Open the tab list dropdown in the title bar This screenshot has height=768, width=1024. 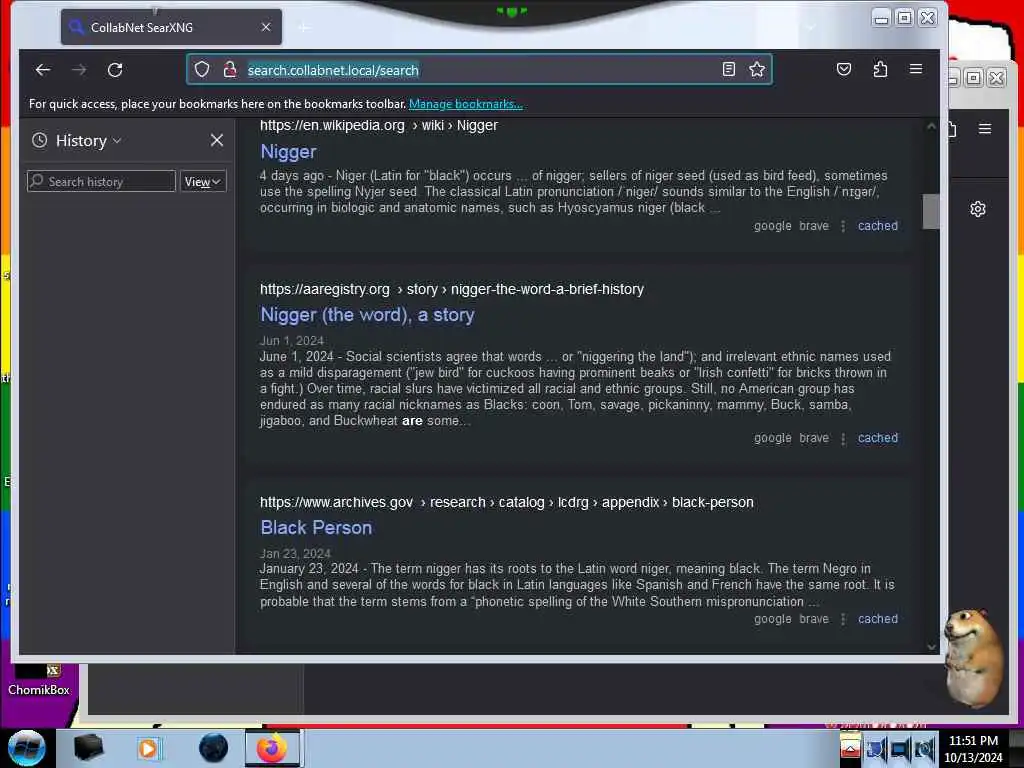811,27
